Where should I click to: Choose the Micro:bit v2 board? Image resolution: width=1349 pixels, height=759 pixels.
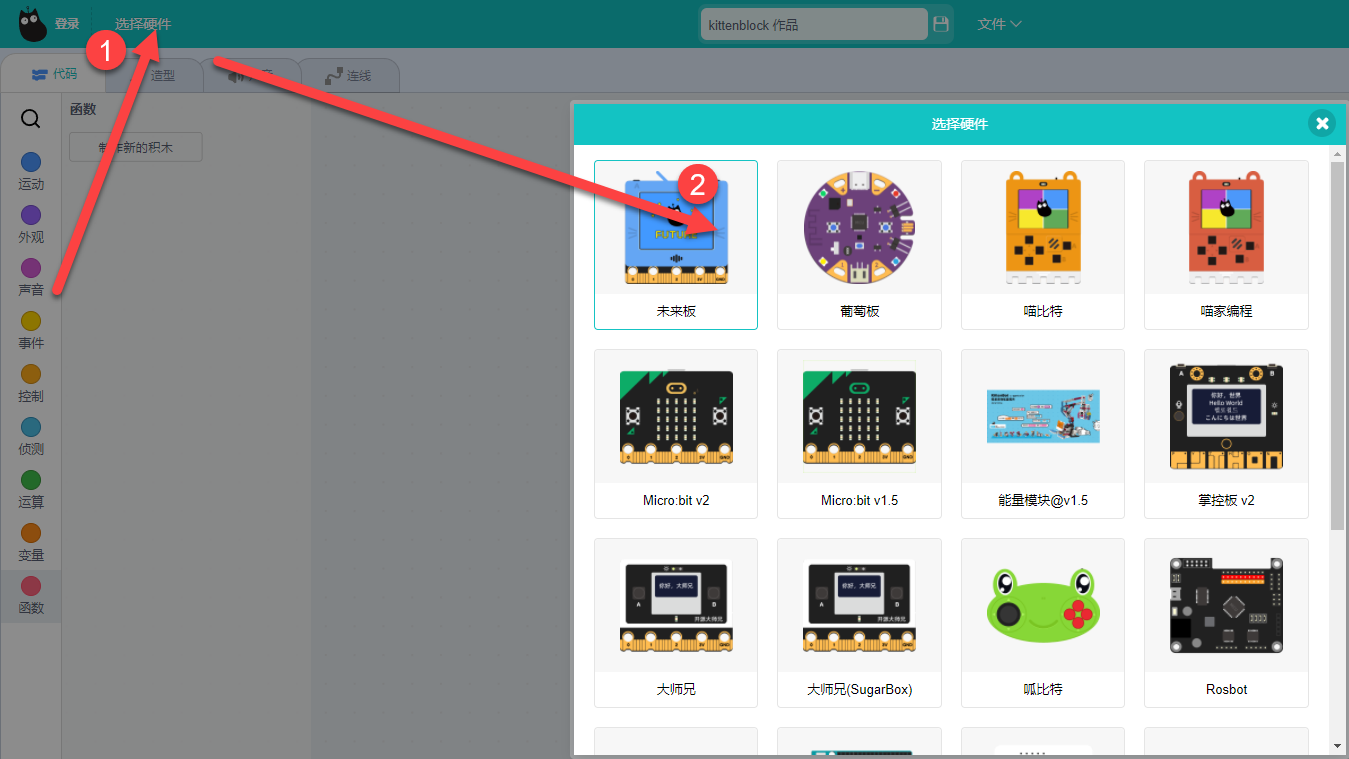point(676,417)
